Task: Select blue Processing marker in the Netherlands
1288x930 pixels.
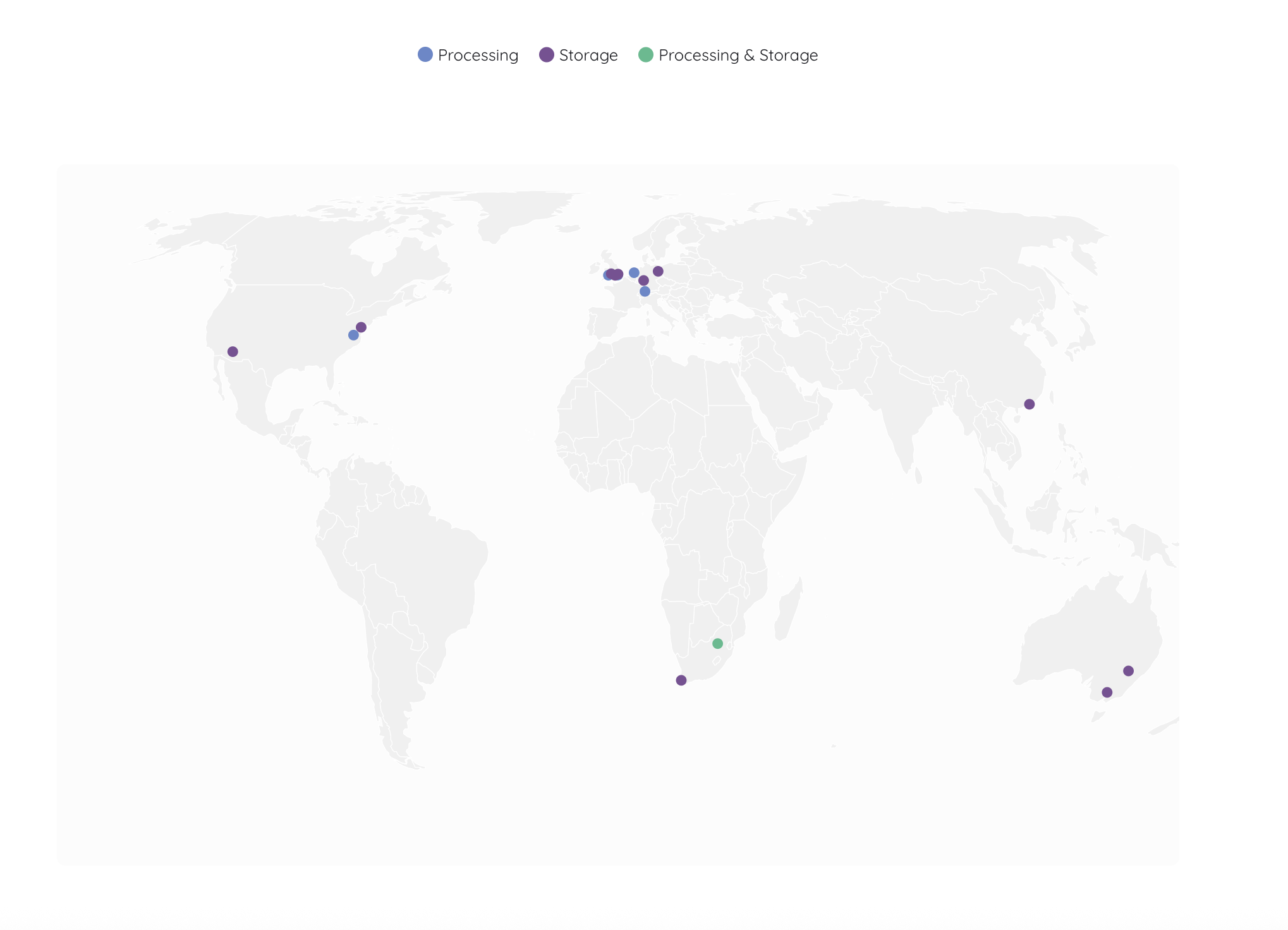Action: click(634, 273)
